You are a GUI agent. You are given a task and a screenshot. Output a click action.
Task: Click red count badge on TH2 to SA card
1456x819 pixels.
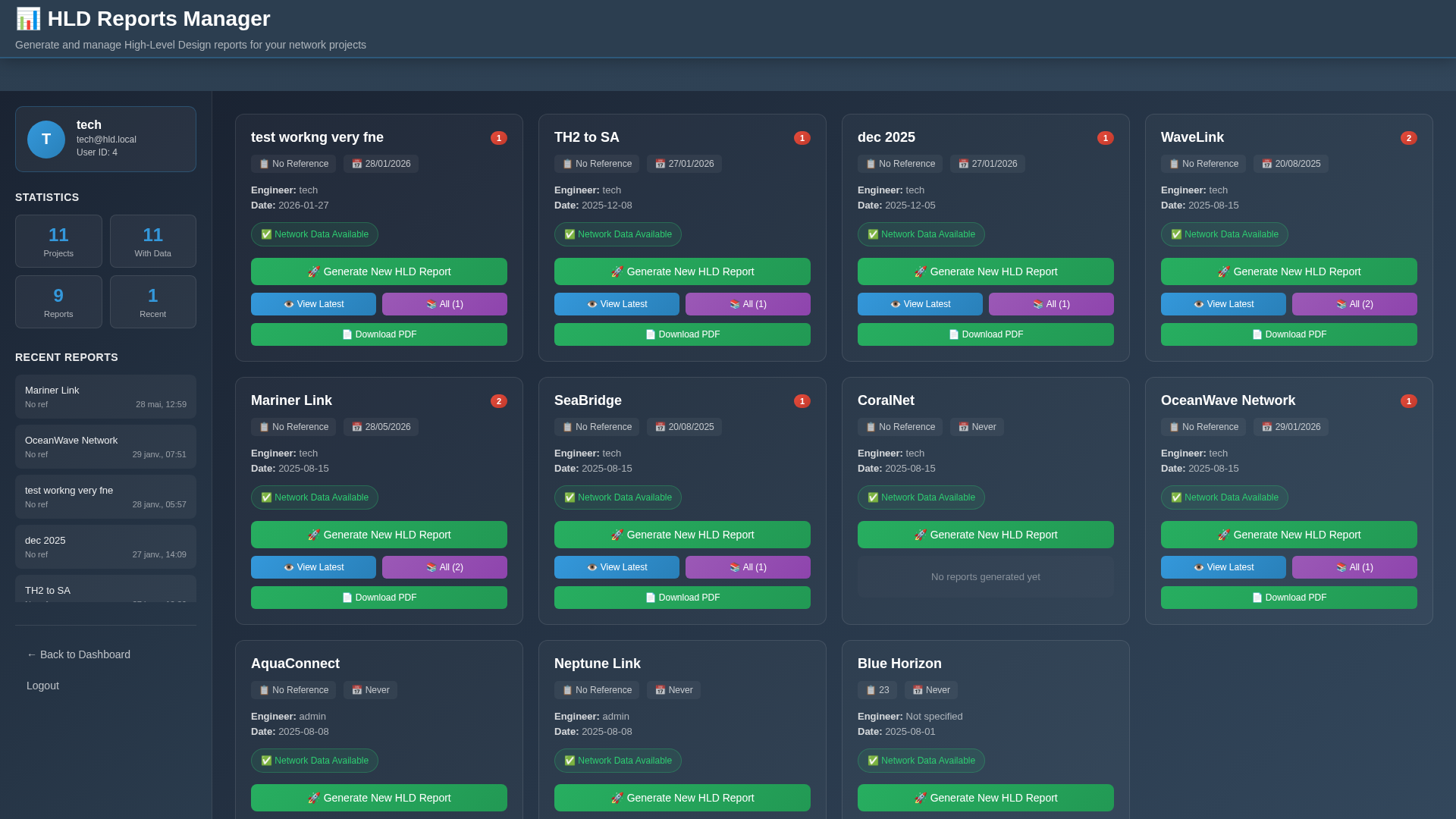tap(802, 138)
